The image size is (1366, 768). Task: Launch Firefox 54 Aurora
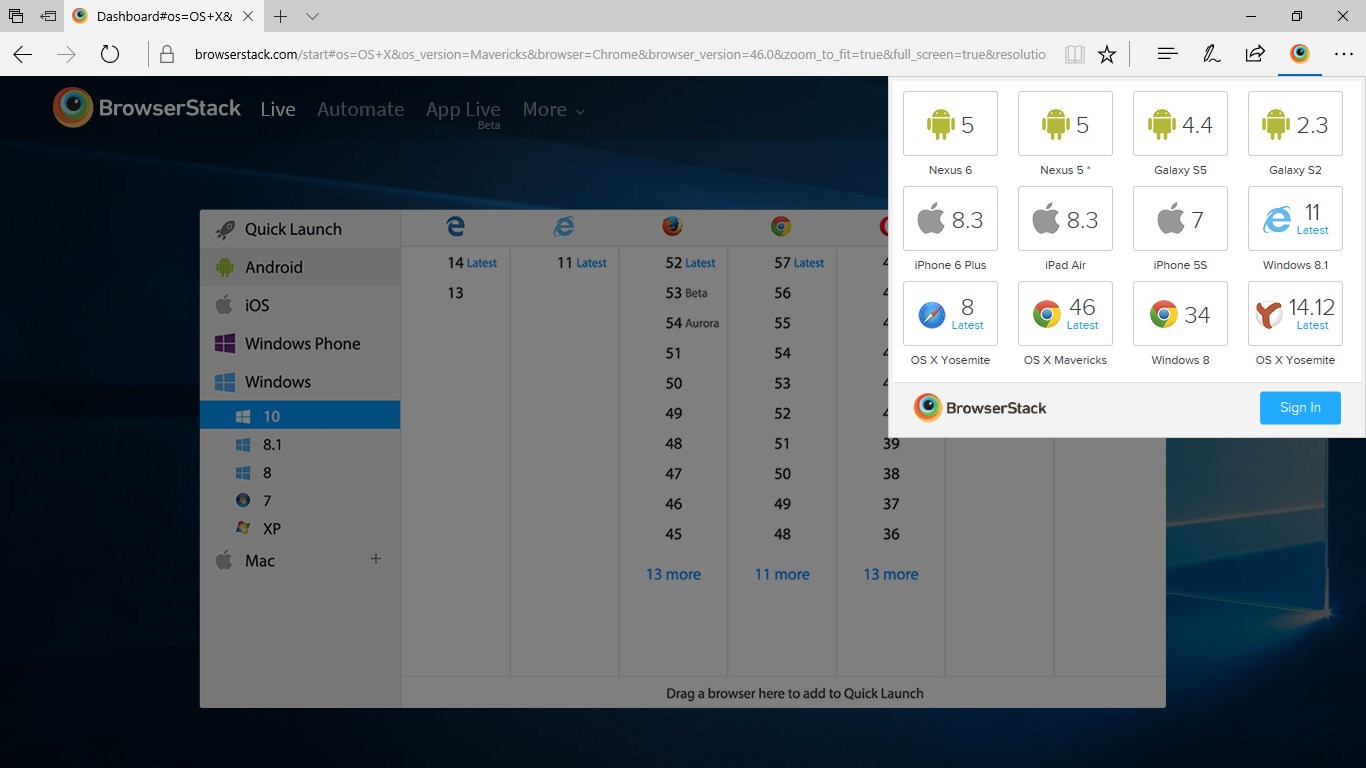692,323
